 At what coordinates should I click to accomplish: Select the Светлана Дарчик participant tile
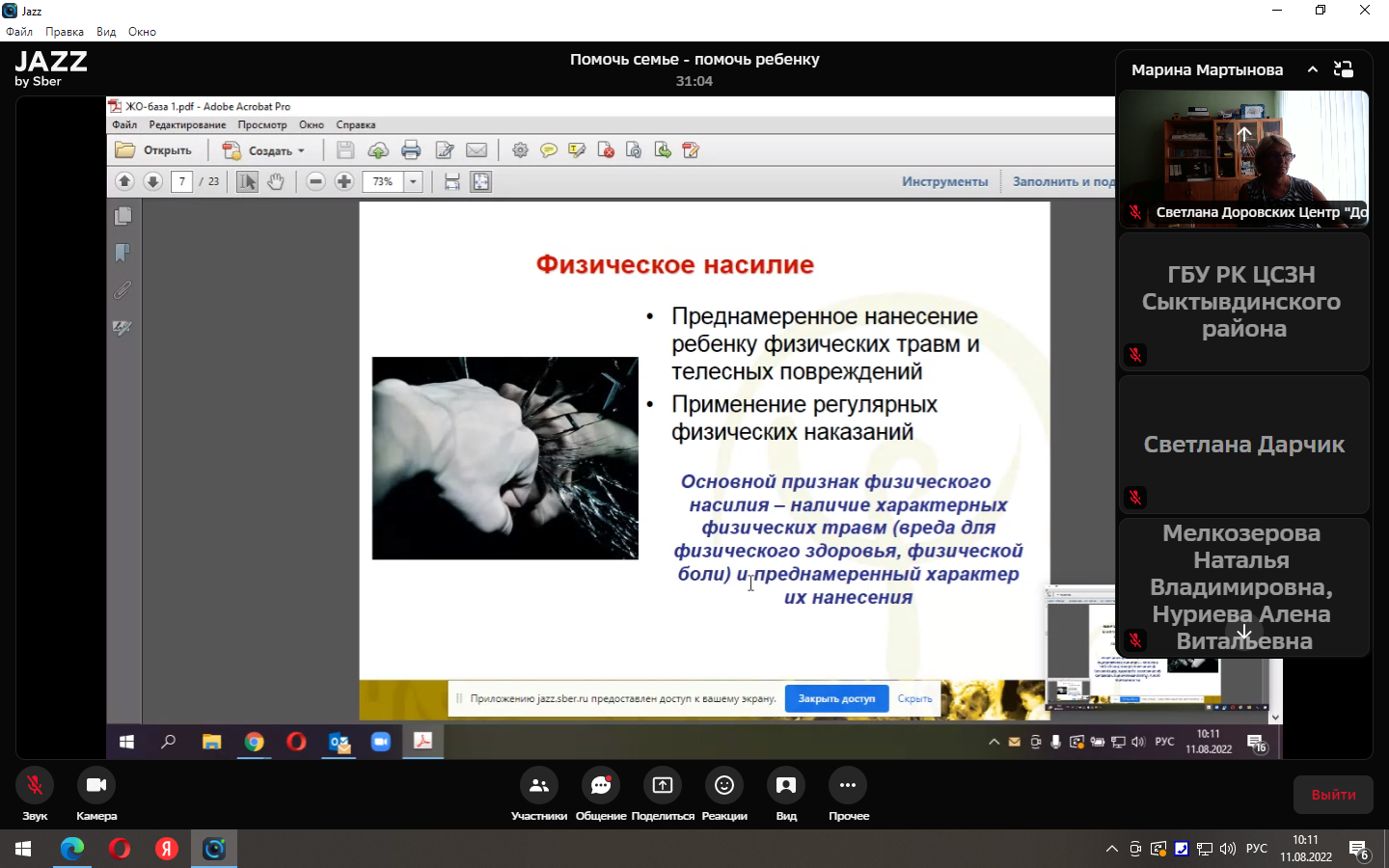1243,445
